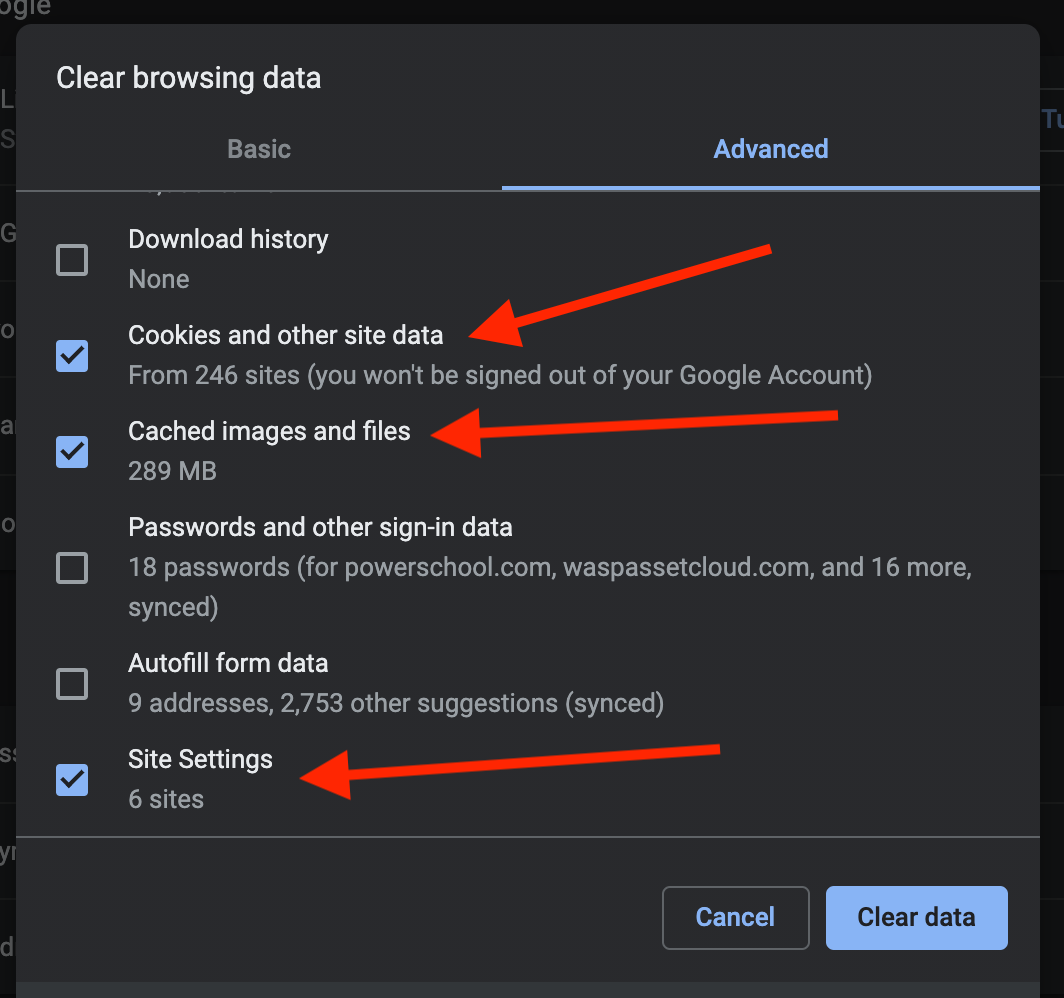Click the 'Clear browsing data' dialog title
This screenshot has height=998, width=1064.
coord(188,78)
